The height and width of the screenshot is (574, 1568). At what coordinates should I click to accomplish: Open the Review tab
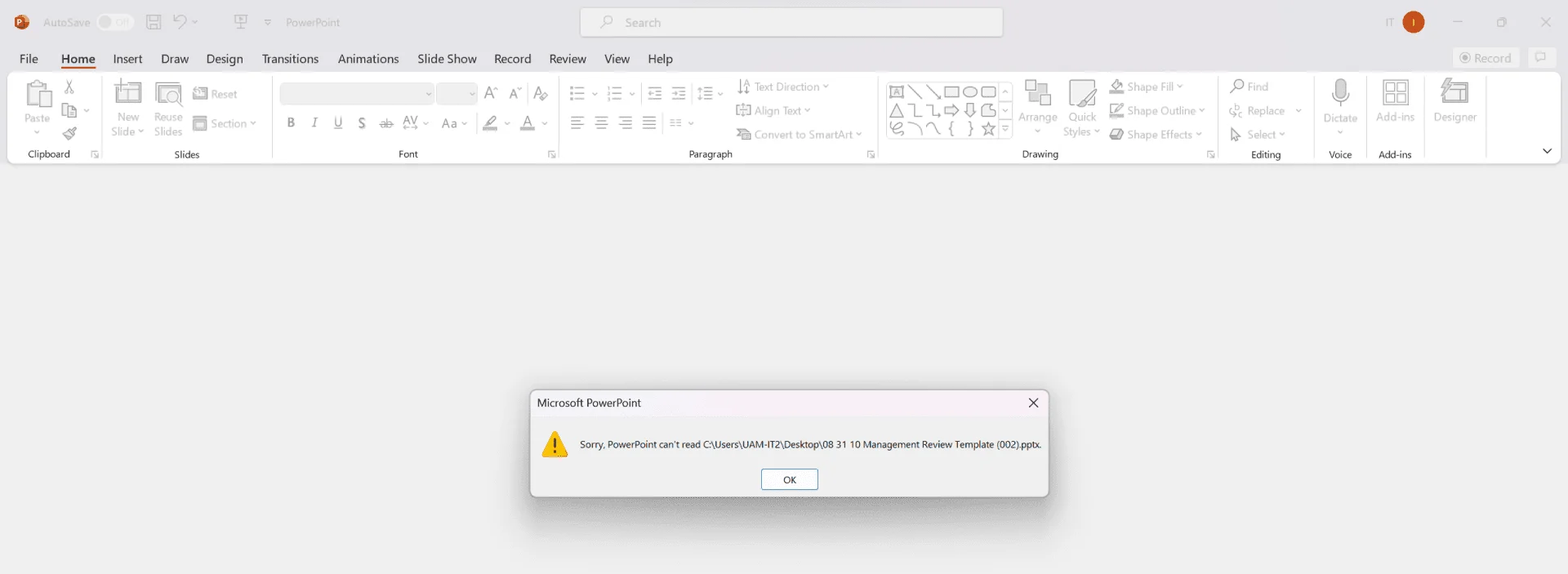(568, 59)
